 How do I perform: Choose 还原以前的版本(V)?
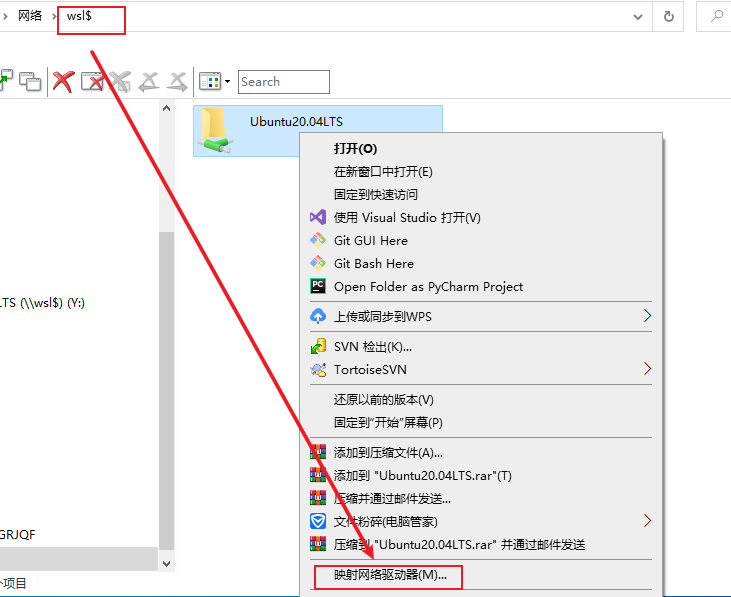pyautogui.click(x=481, y=400)
